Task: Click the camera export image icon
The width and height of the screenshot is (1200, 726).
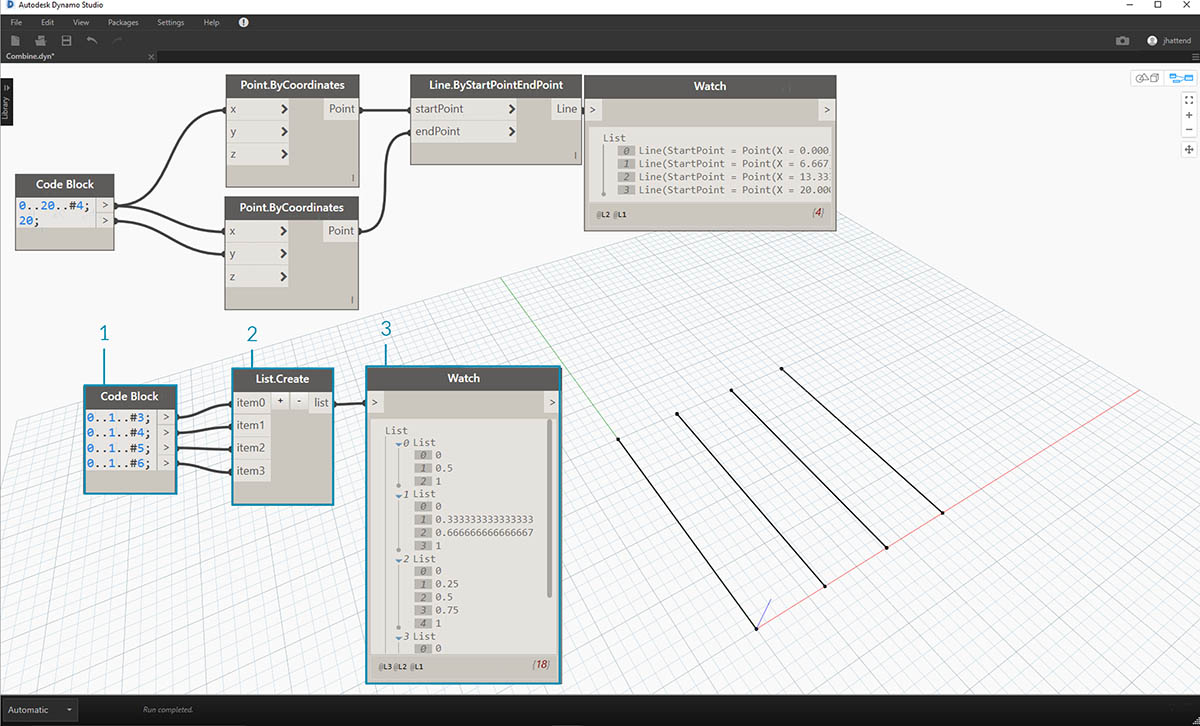Action: pyautogui.click(x=1122, y=41)
